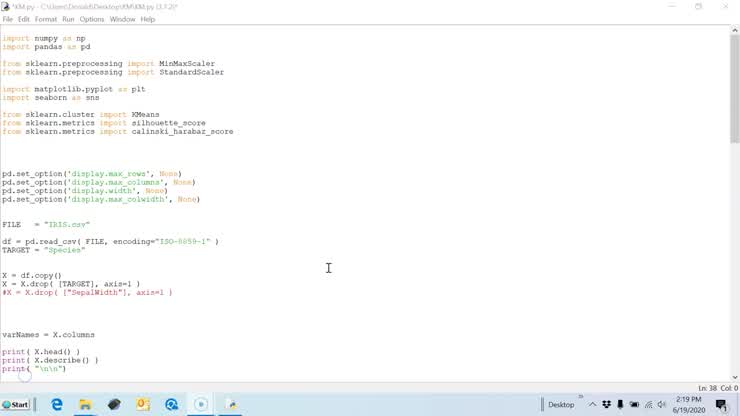The width and height of the screenshot is (740, 416).
Task: Click the Desktop toolbar label
Action: tap(561, 405)
